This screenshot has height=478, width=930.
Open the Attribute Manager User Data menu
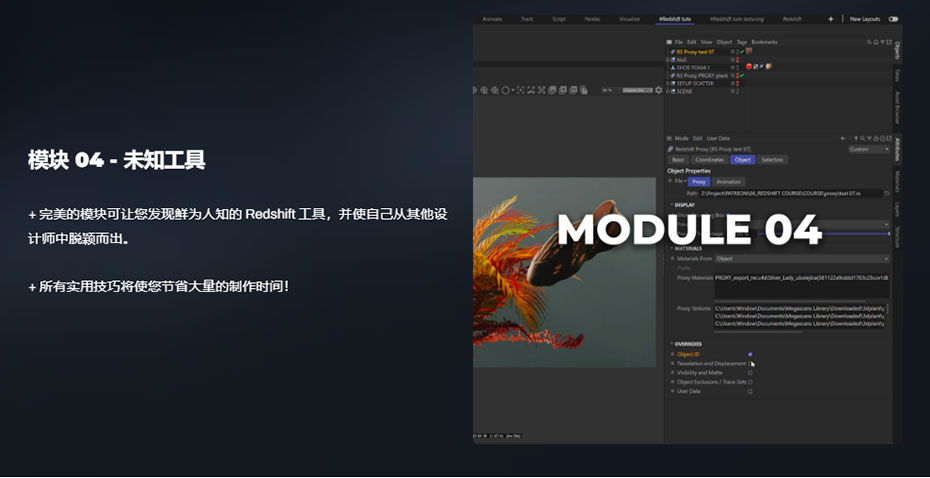point(718,138)
